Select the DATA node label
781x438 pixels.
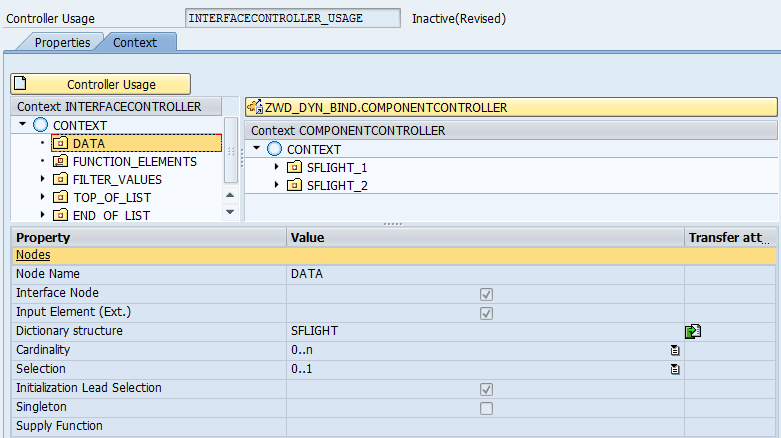point(89,144)
